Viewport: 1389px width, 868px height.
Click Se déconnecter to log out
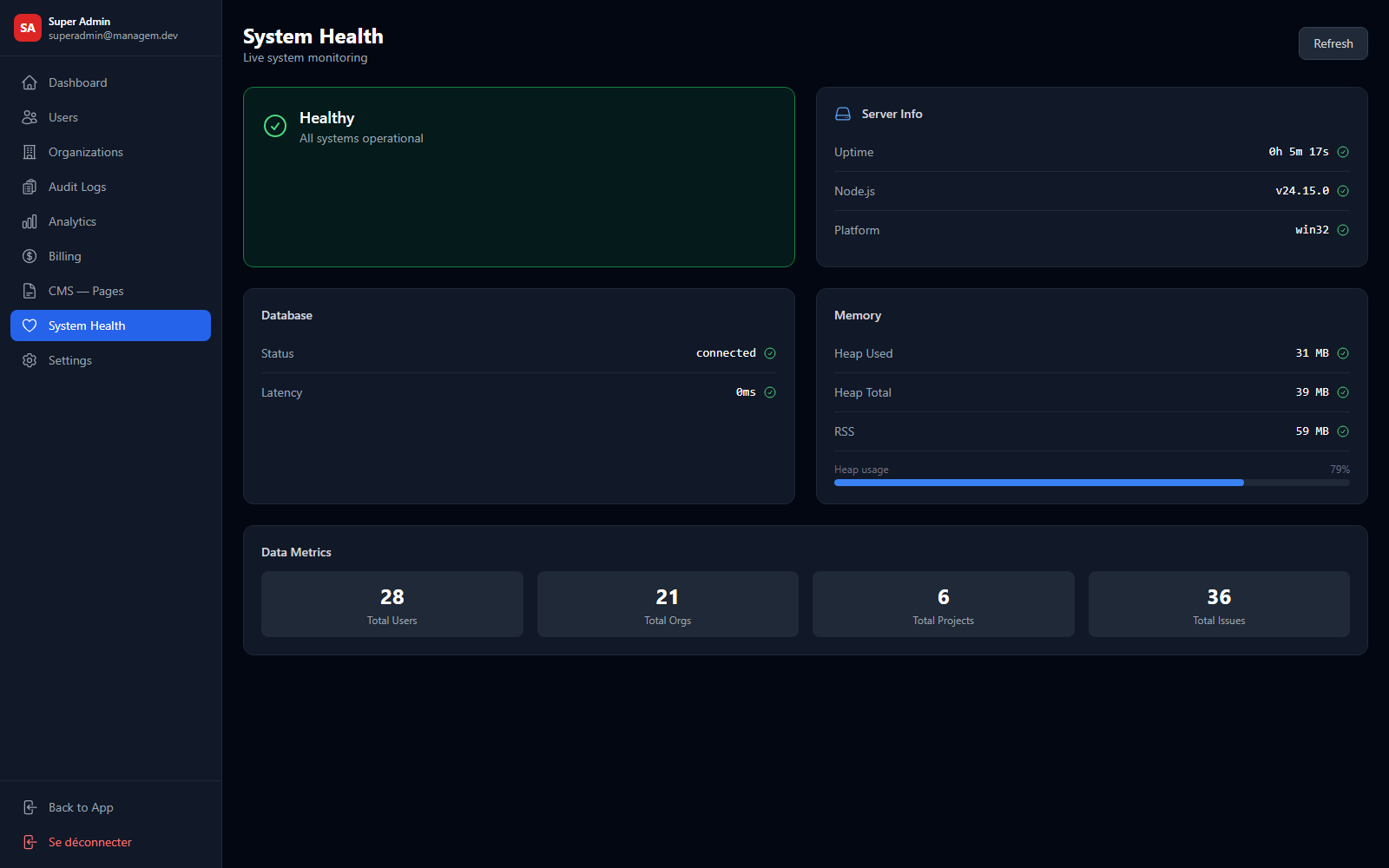click(x=110, y=842)
